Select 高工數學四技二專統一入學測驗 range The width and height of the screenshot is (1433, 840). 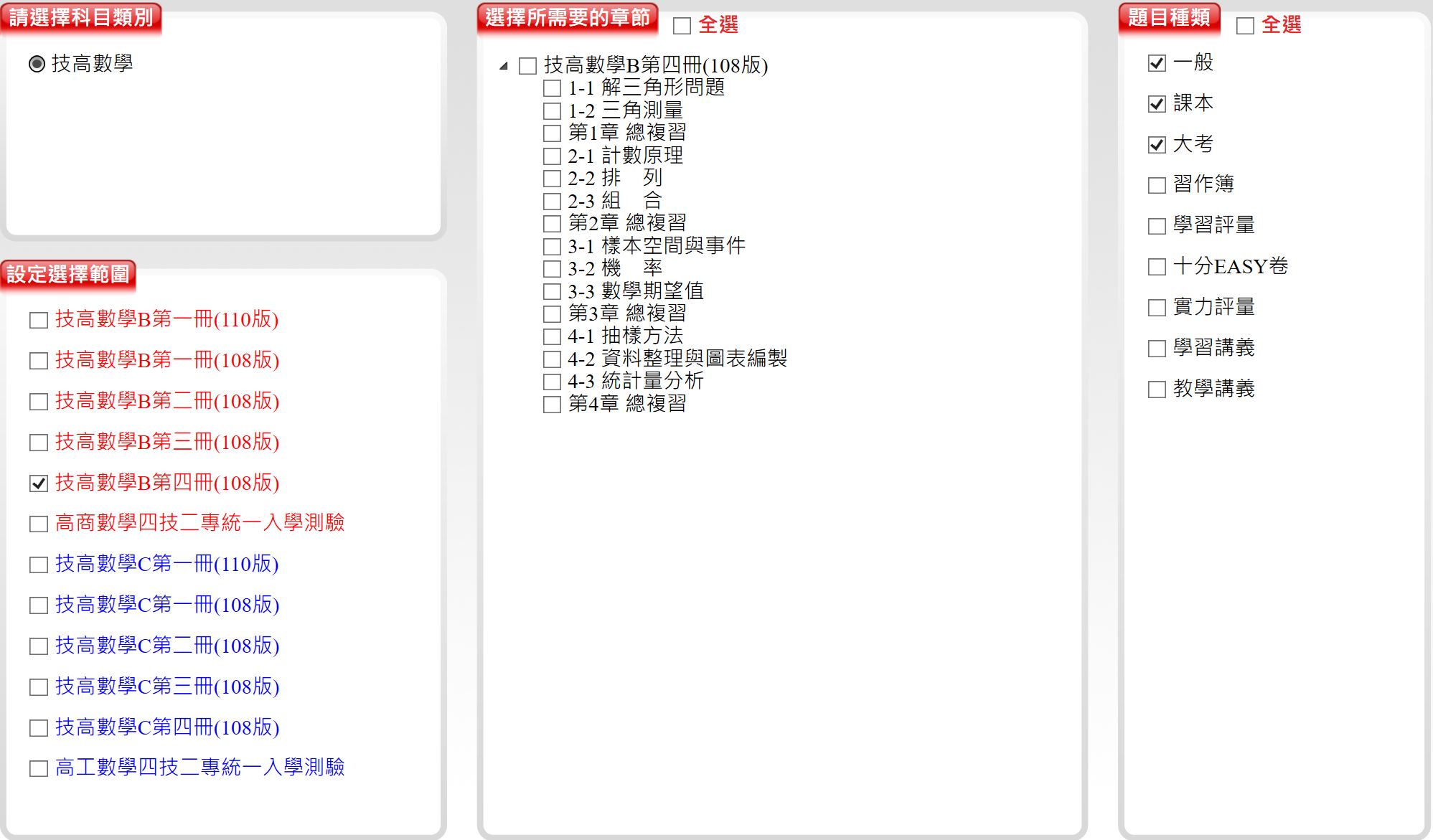[x=38, y=769]
